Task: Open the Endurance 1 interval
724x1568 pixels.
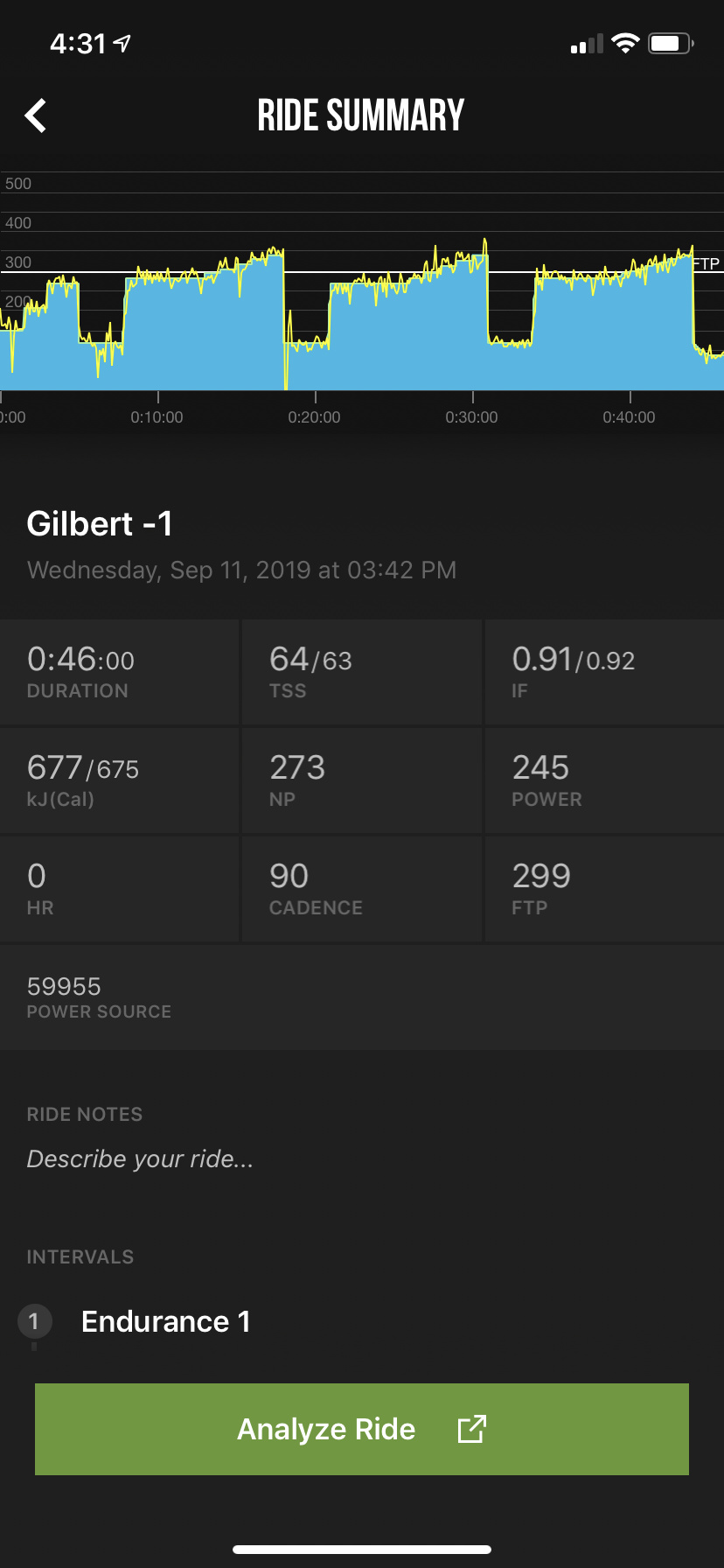Action: point(166,1321)
